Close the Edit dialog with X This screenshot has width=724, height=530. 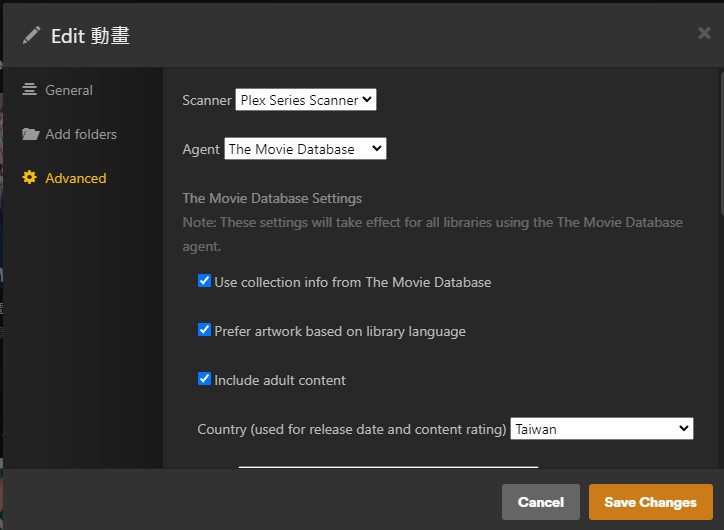[x=704, y=34]
